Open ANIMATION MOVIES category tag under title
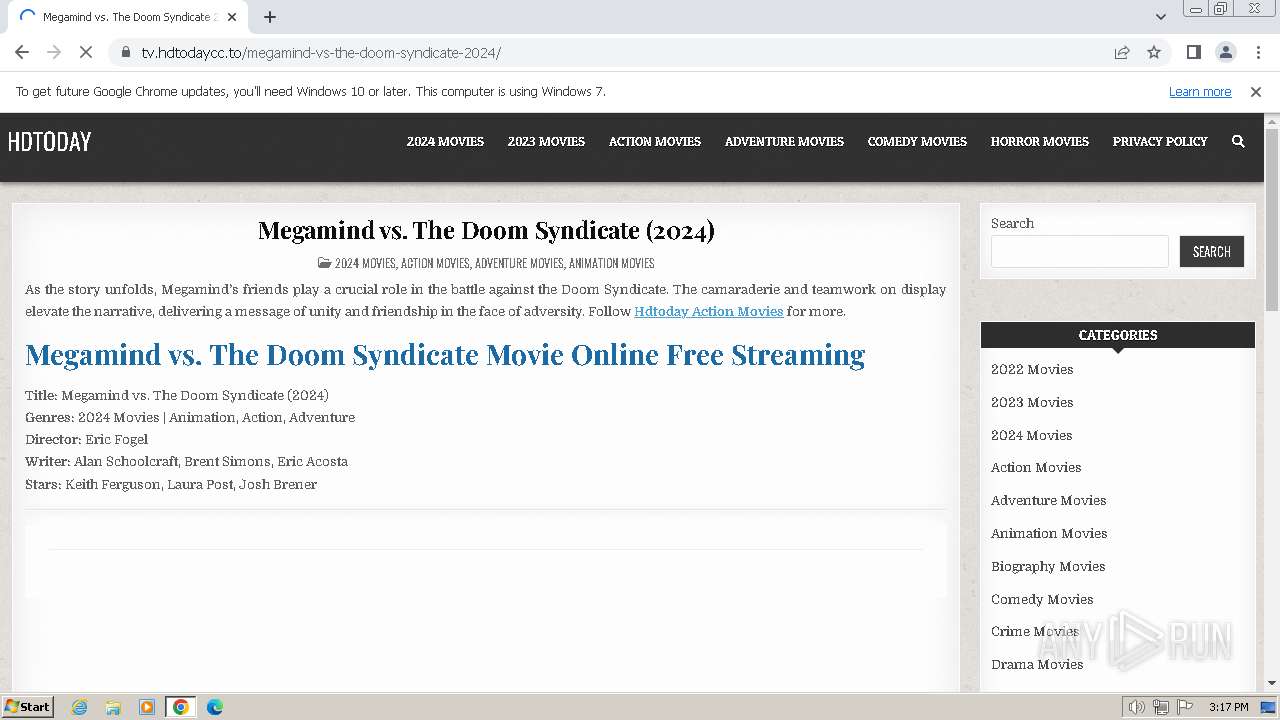The height and width of the screenshot is (720, 1280). click(611, 264)
